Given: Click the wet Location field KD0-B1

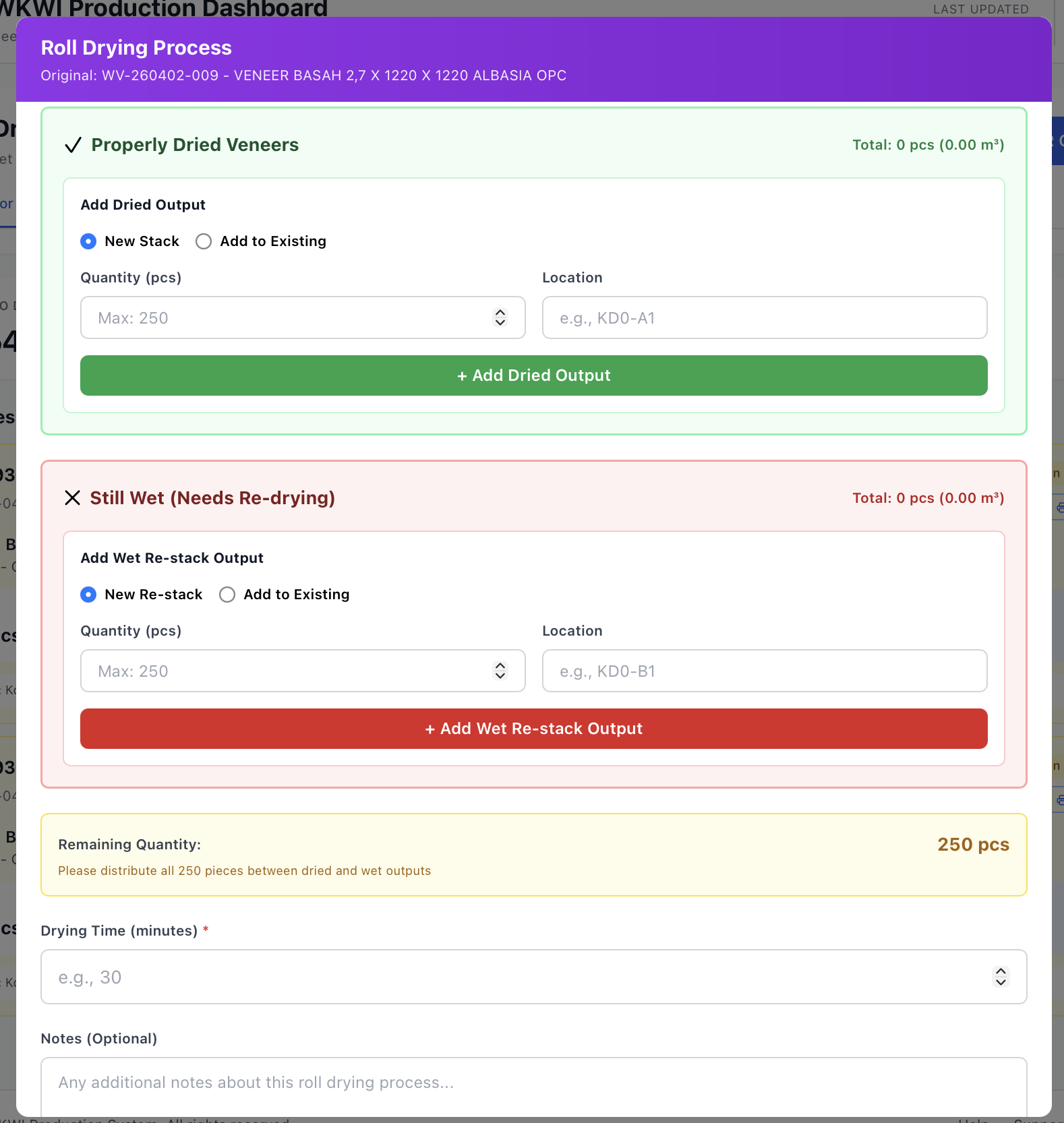Looking at the screenshot, I should click(764, 671).
